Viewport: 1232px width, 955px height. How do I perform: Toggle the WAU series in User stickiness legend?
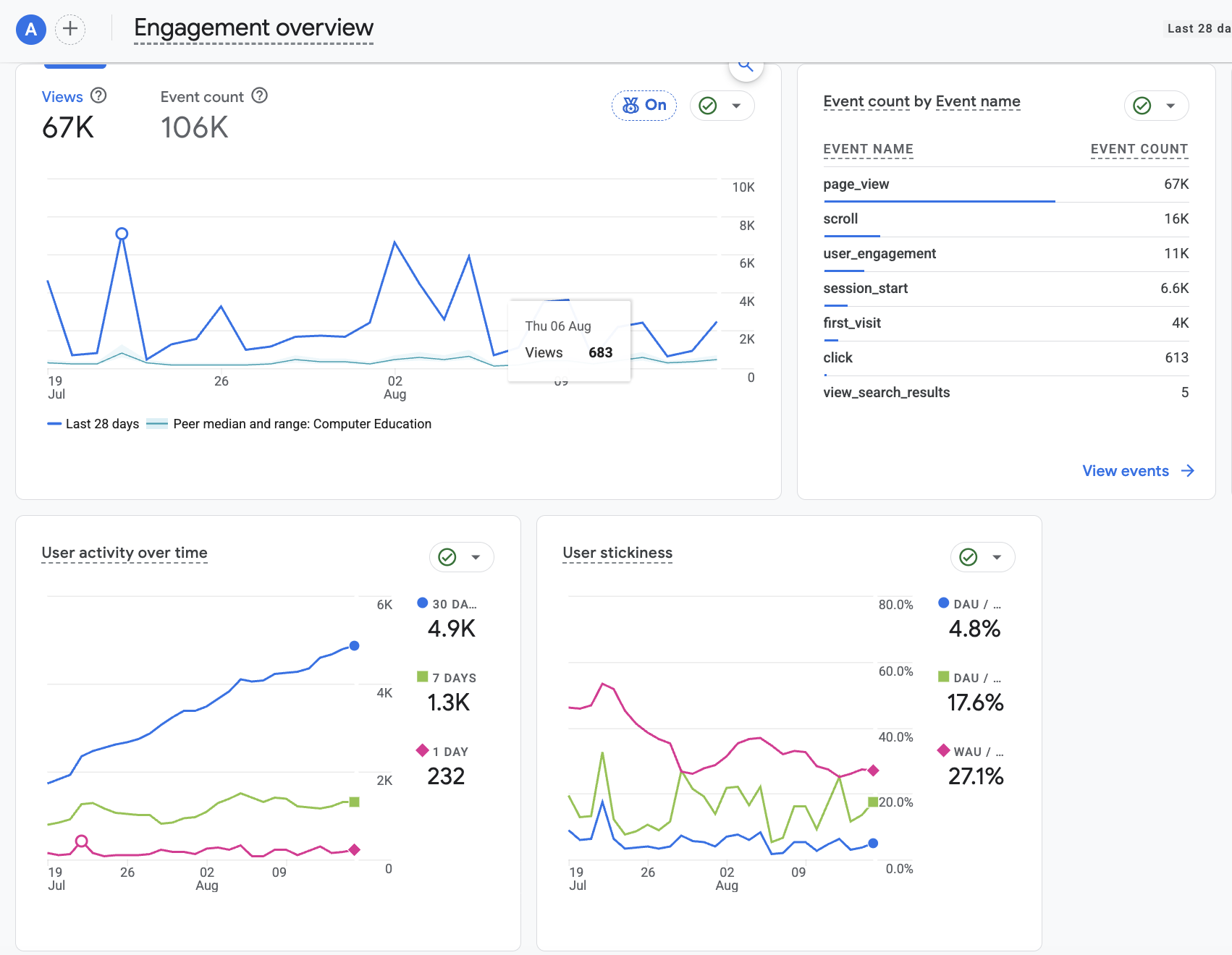point(971,752)
